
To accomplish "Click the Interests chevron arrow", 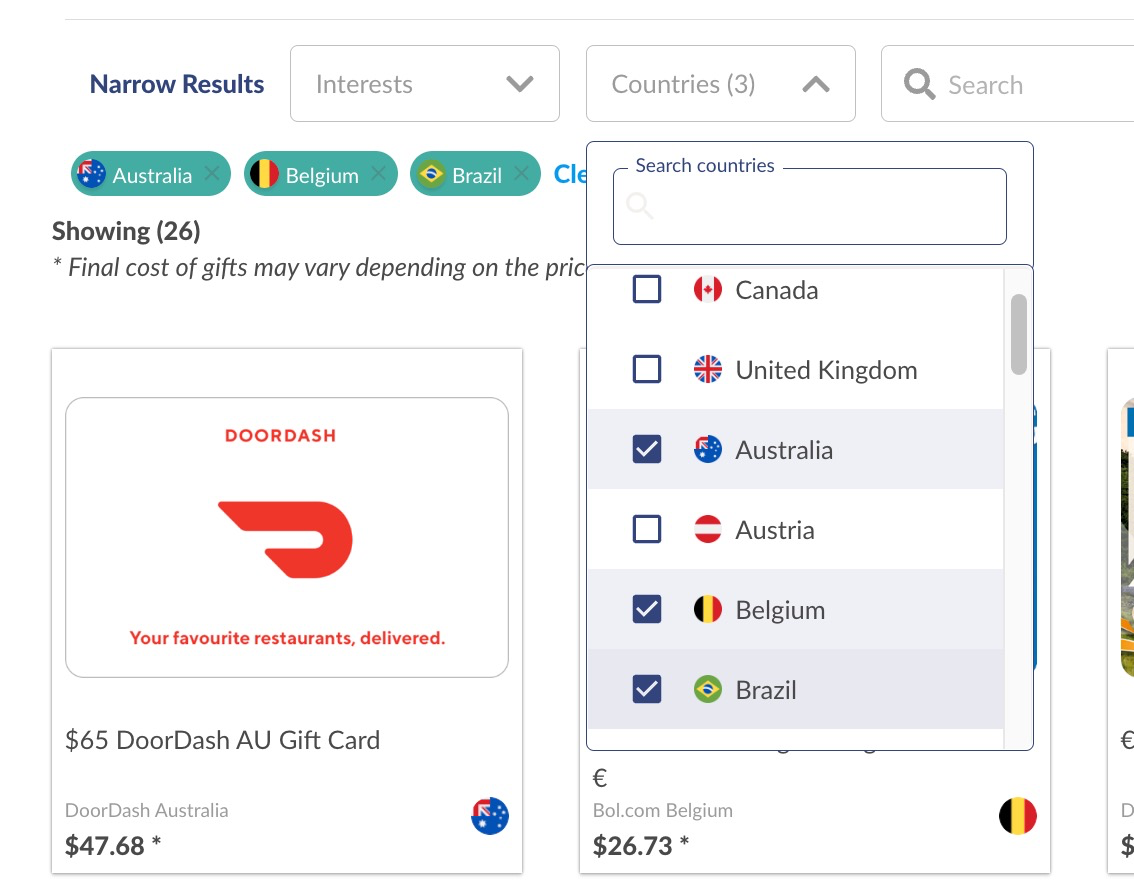I will (519, 85).
